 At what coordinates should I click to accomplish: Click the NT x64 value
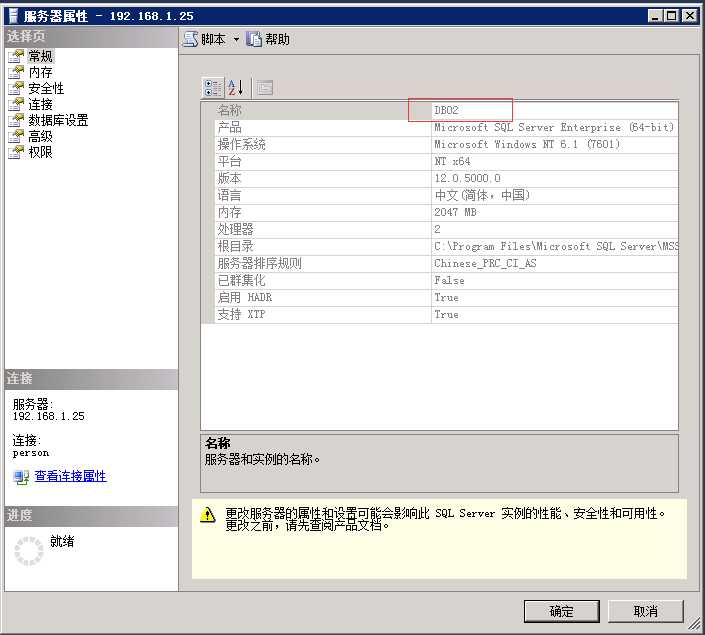[x=452, y=162]
